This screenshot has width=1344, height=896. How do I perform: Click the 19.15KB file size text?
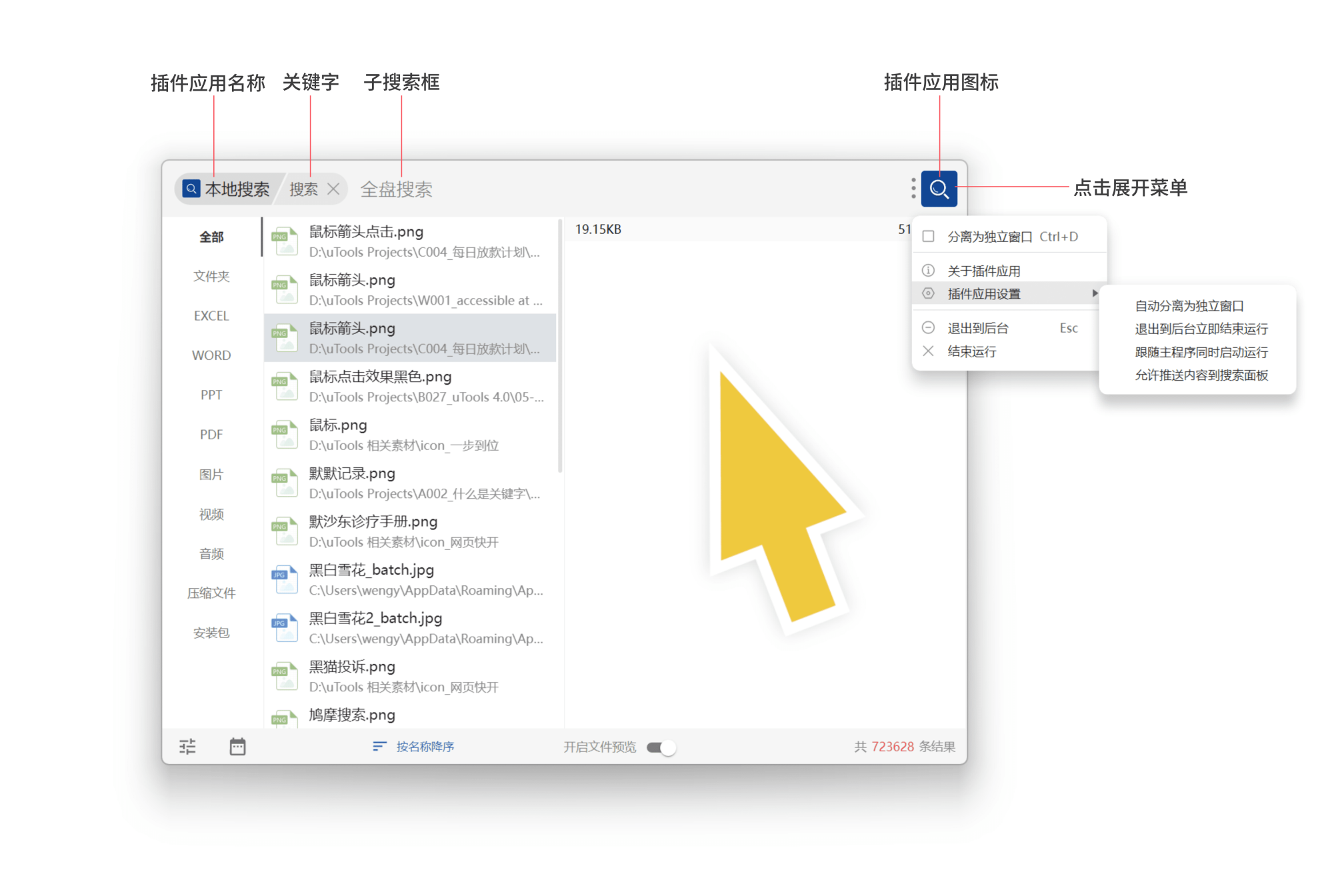click(x=598, y=229)
